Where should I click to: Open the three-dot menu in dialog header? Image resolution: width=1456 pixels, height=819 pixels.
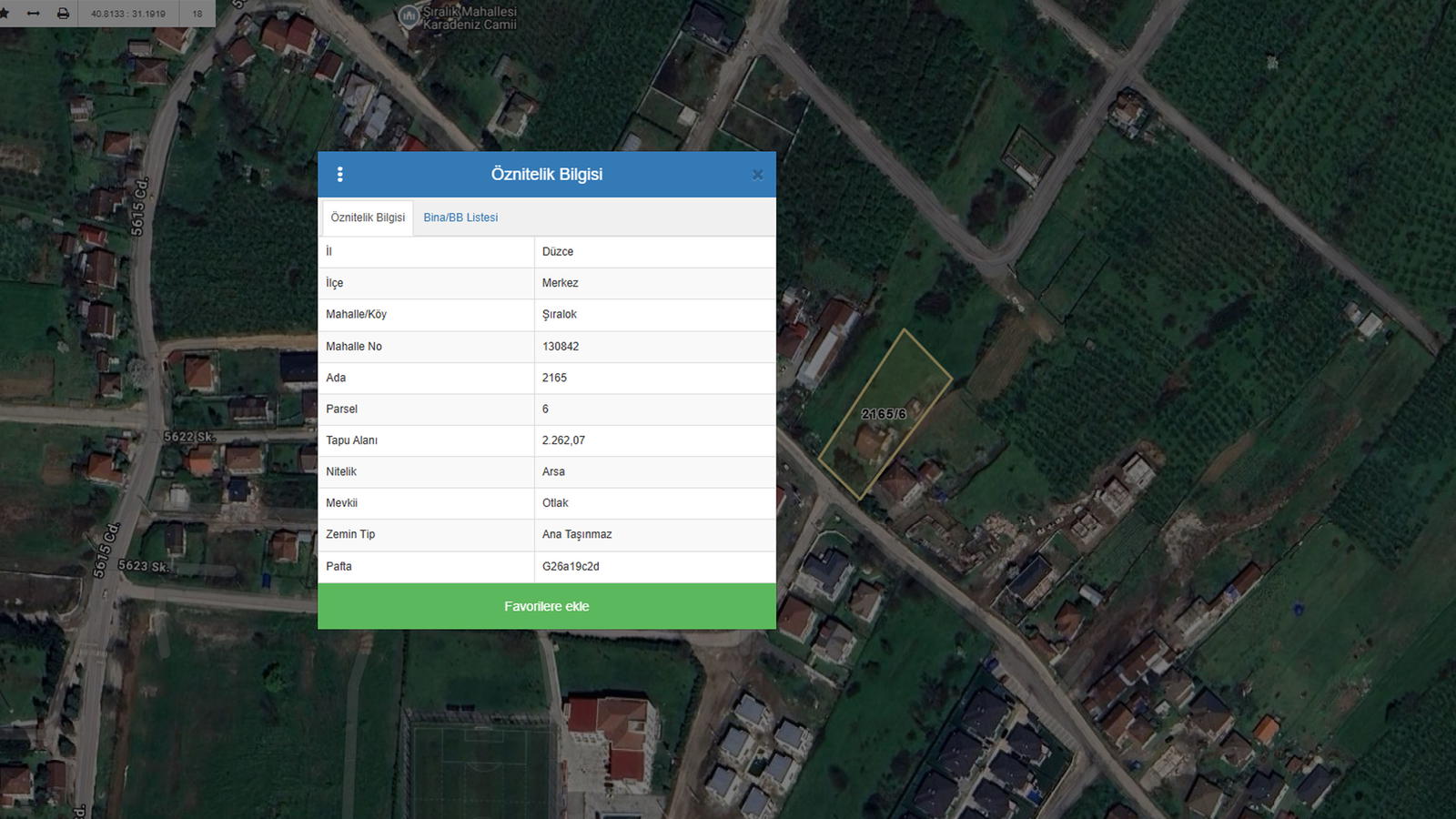[340, 175]
